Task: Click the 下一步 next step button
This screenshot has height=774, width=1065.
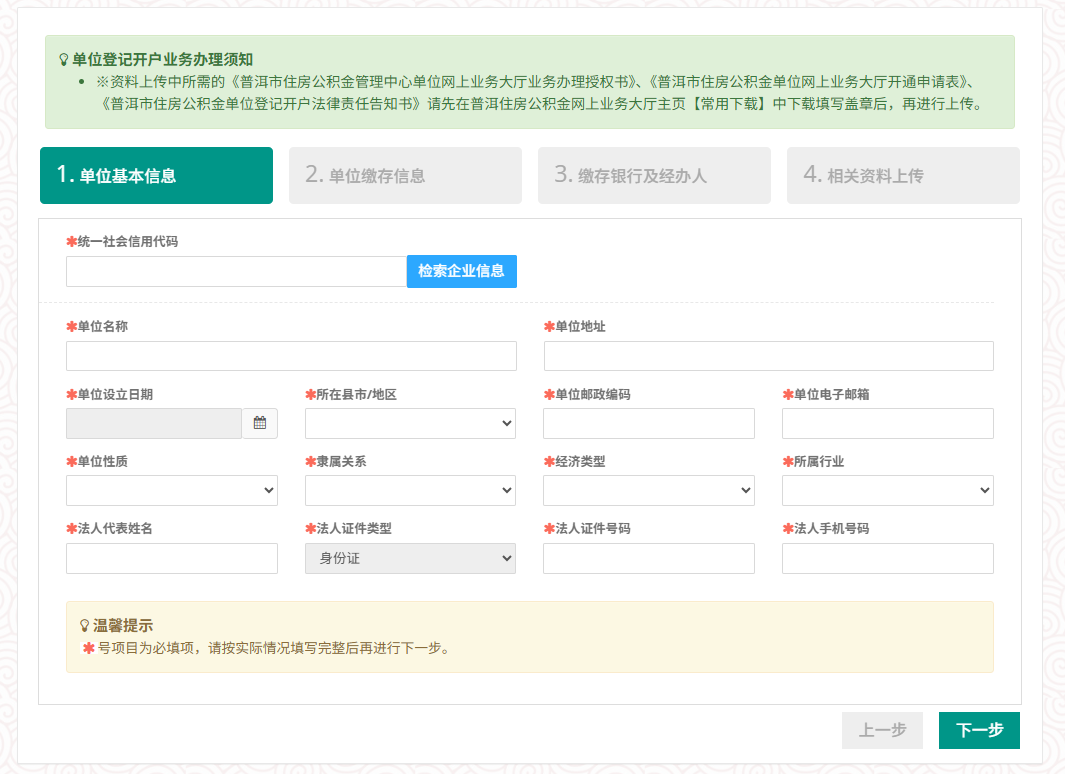Action: [979, 730]
